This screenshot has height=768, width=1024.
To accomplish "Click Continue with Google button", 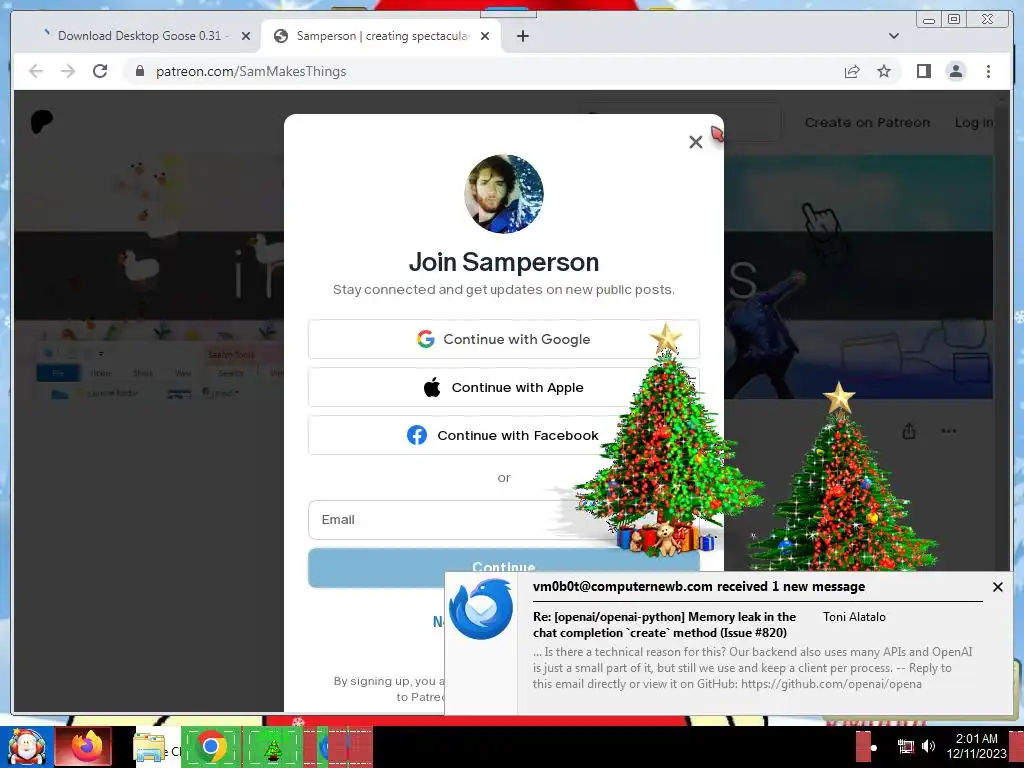I will (x=504, y=339).
